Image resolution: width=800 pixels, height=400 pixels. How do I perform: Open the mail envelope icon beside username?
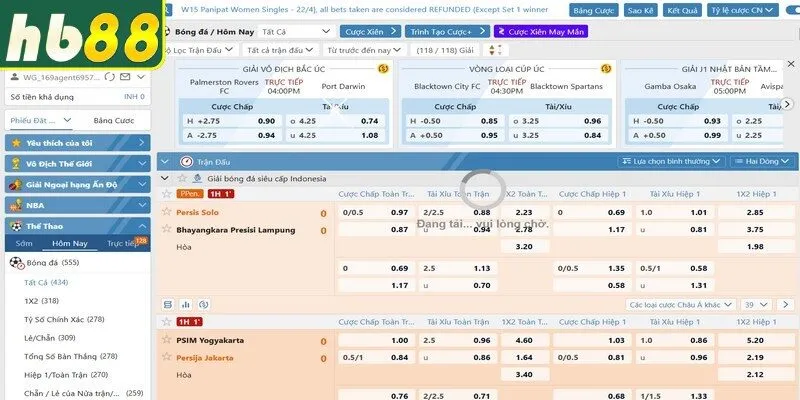point(125,77)
